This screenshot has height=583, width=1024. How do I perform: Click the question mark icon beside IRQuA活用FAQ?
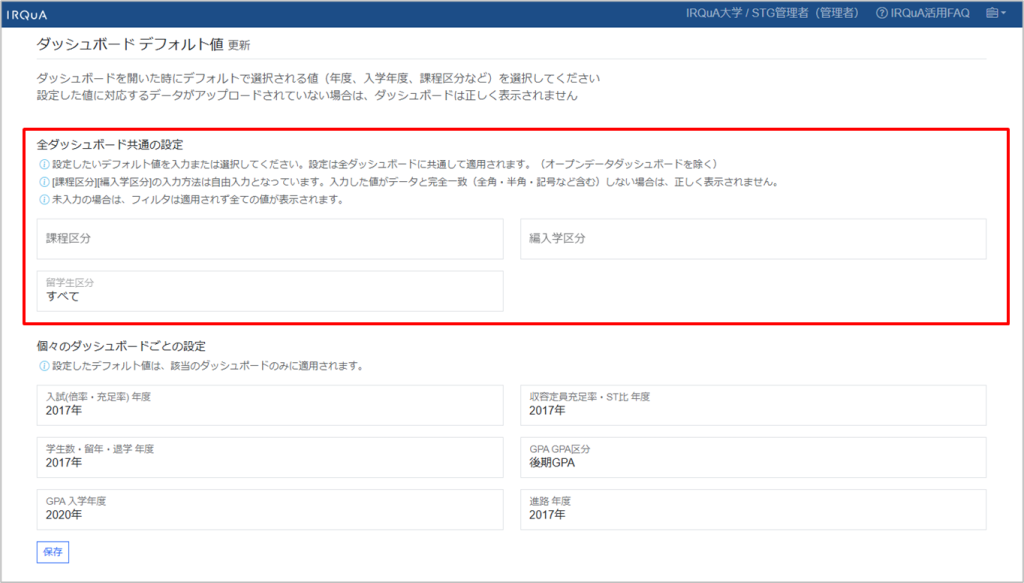[x=881, y=14]
